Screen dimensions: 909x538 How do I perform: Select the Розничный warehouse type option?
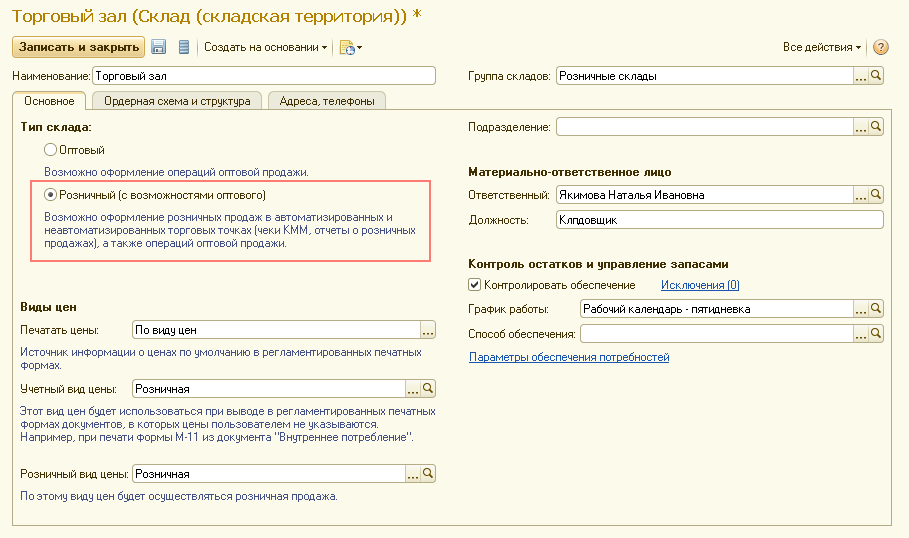click(51, 195)
